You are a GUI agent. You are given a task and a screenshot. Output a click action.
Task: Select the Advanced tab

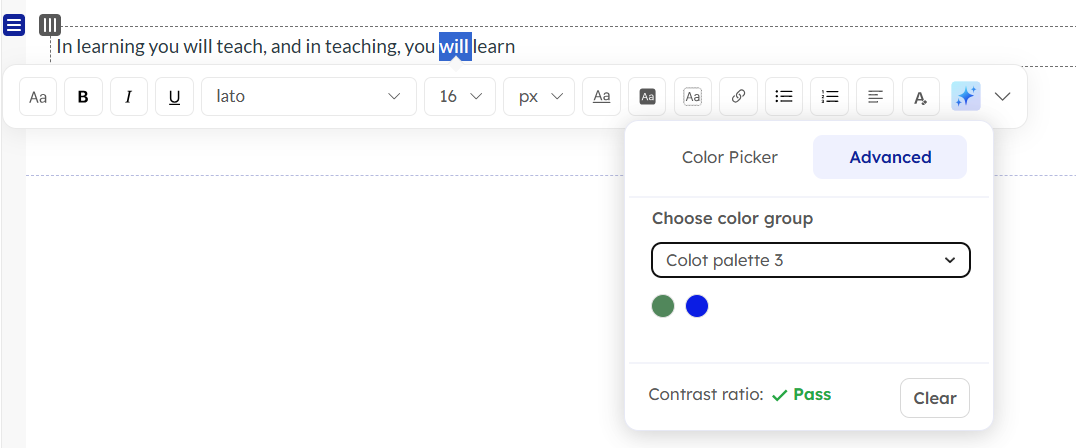(890, 157)
